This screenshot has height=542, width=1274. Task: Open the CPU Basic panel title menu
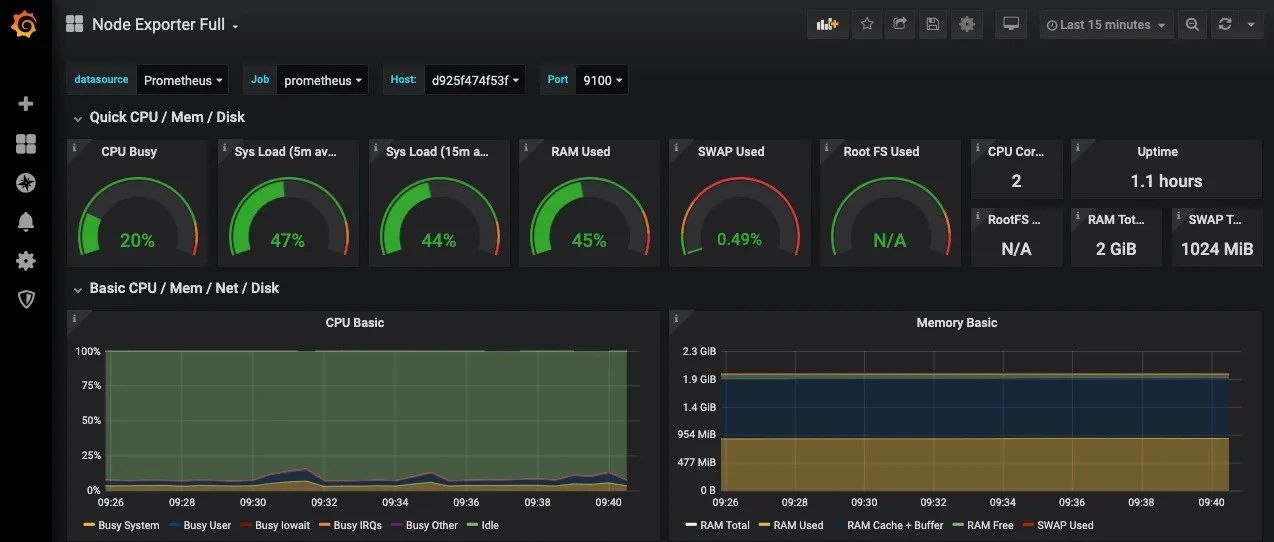(354, 323)
